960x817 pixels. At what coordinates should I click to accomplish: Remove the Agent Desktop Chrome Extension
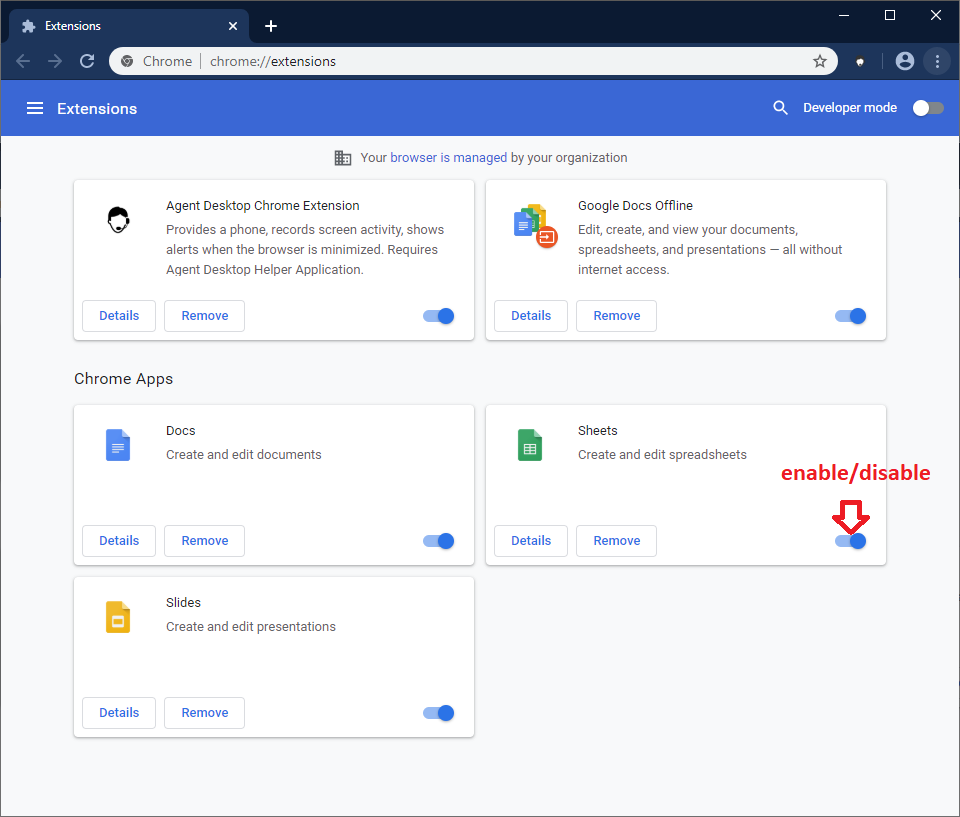tap(204, 316)
